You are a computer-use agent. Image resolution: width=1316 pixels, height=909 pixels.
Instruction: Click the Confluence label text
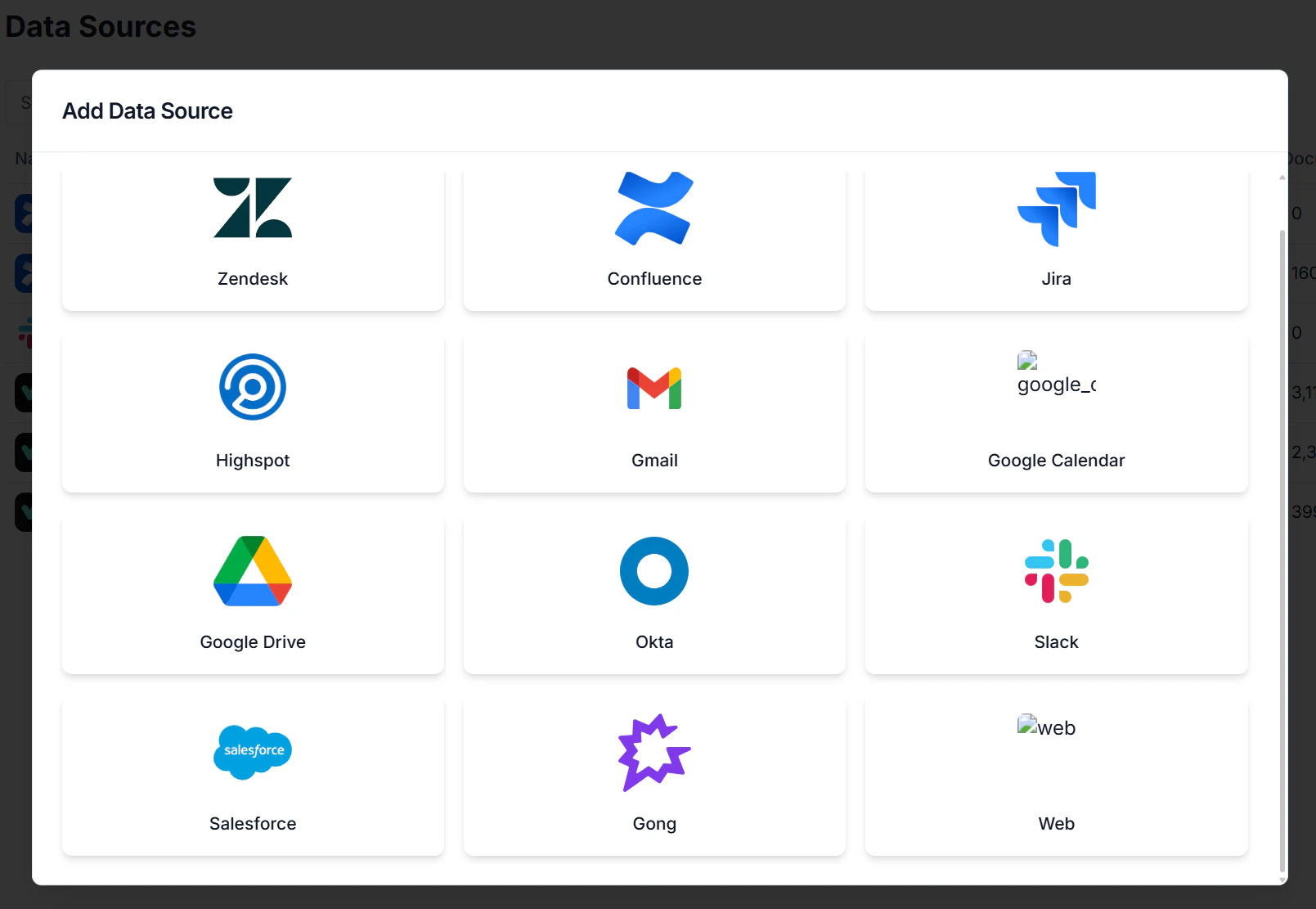[x=654, y=279]
